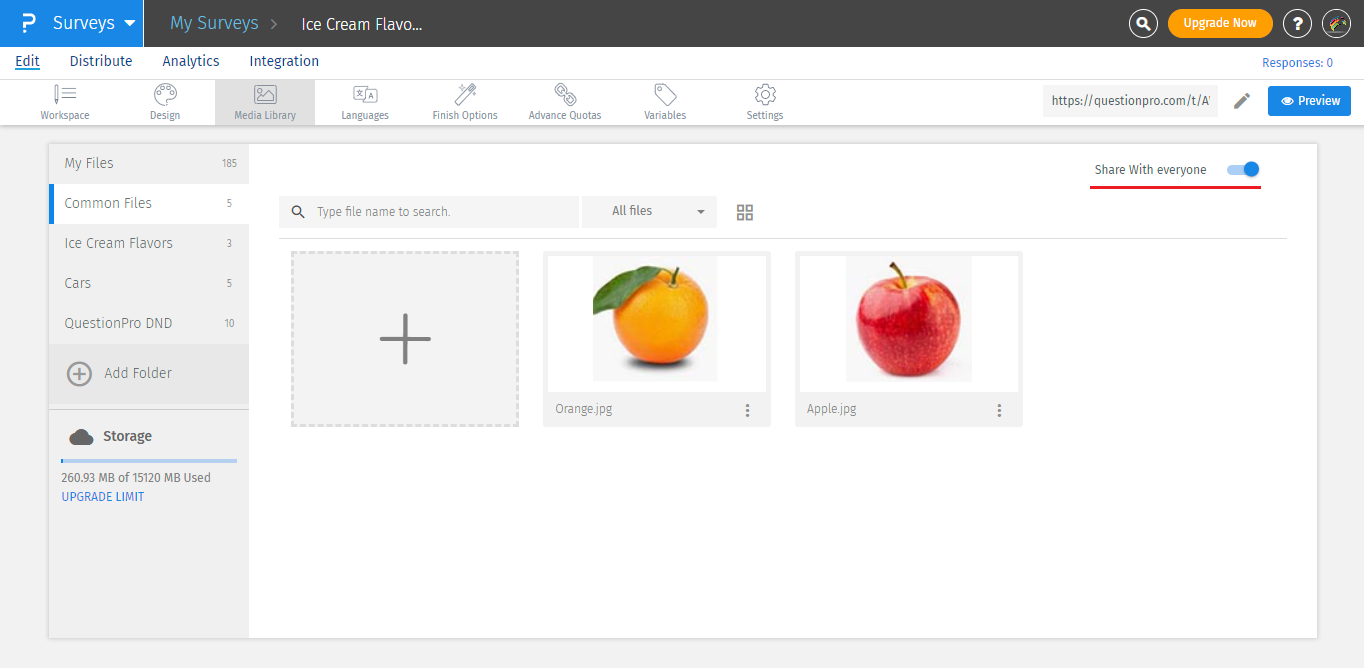The height and width of the screenshot is (668, 1364).
Task: Open the user profile avatar icon
Action: [1337, 23]
